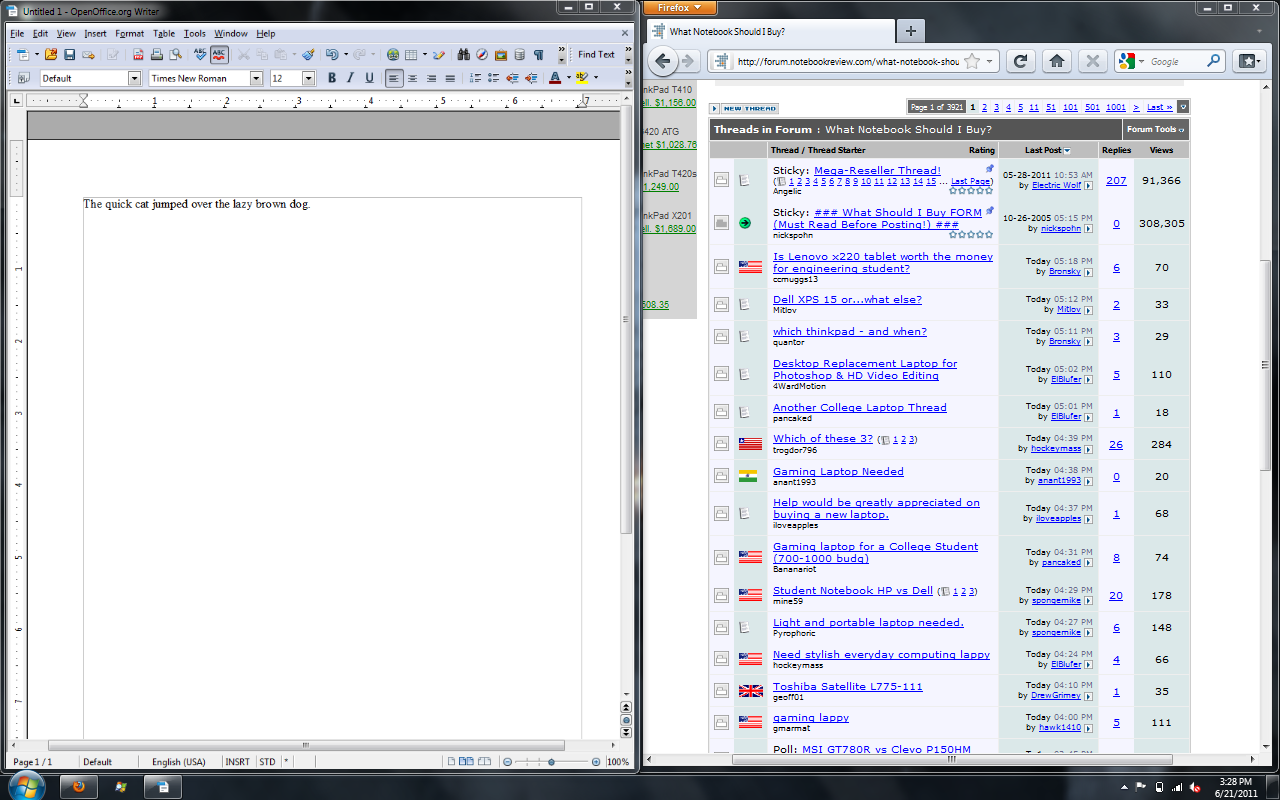Insert a Hyperlink using the globe icon
The image size is (1280, 800).
393,55
